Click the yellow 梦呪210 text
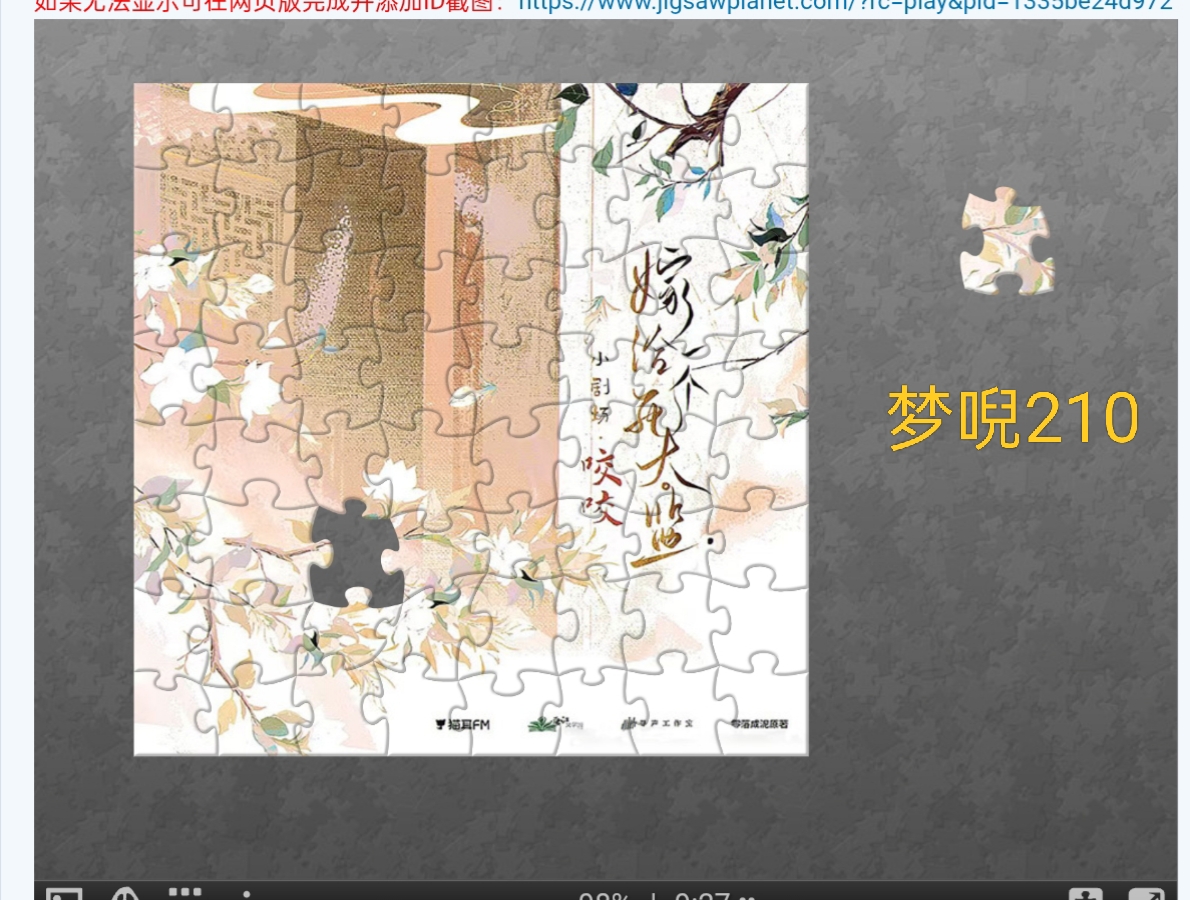Screen dimensions: 1190x900 tap(1012, 417)
